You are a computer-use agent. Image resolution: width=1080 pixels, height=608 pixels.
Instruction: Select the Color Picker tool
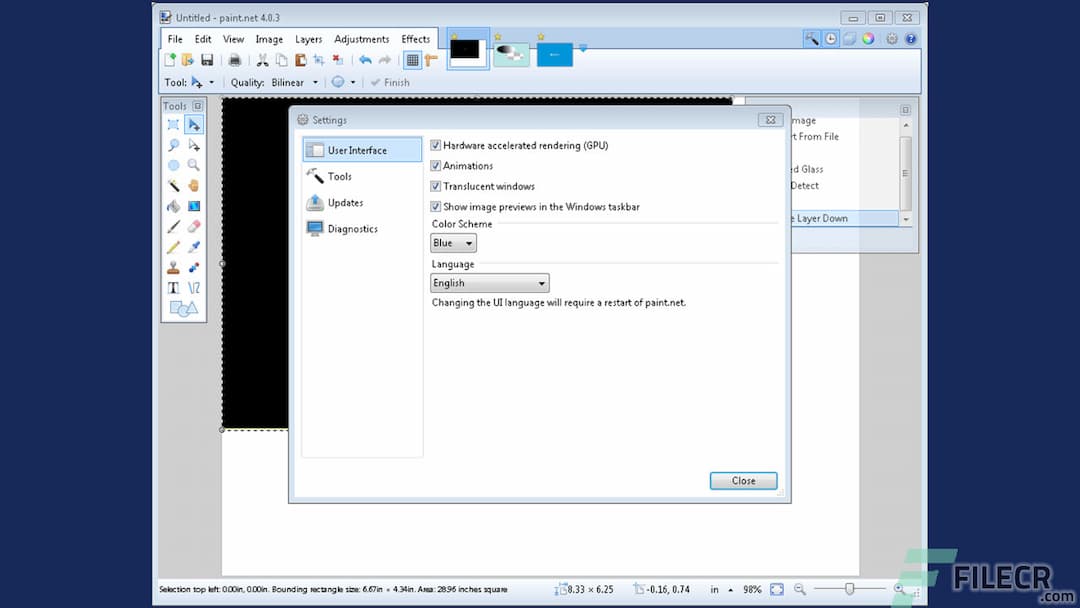[x=193, y=246]
